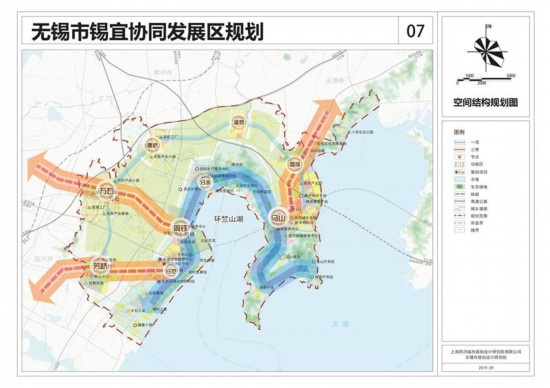Click the 空间结构规划图 map name label
The image size is (550, 388).
pyautogui.click(x=485, y=102)
